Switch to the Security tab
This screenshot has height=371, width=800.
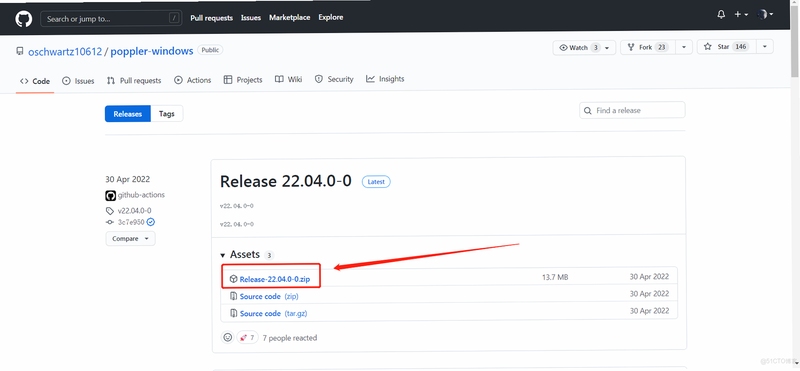[334, 80]
